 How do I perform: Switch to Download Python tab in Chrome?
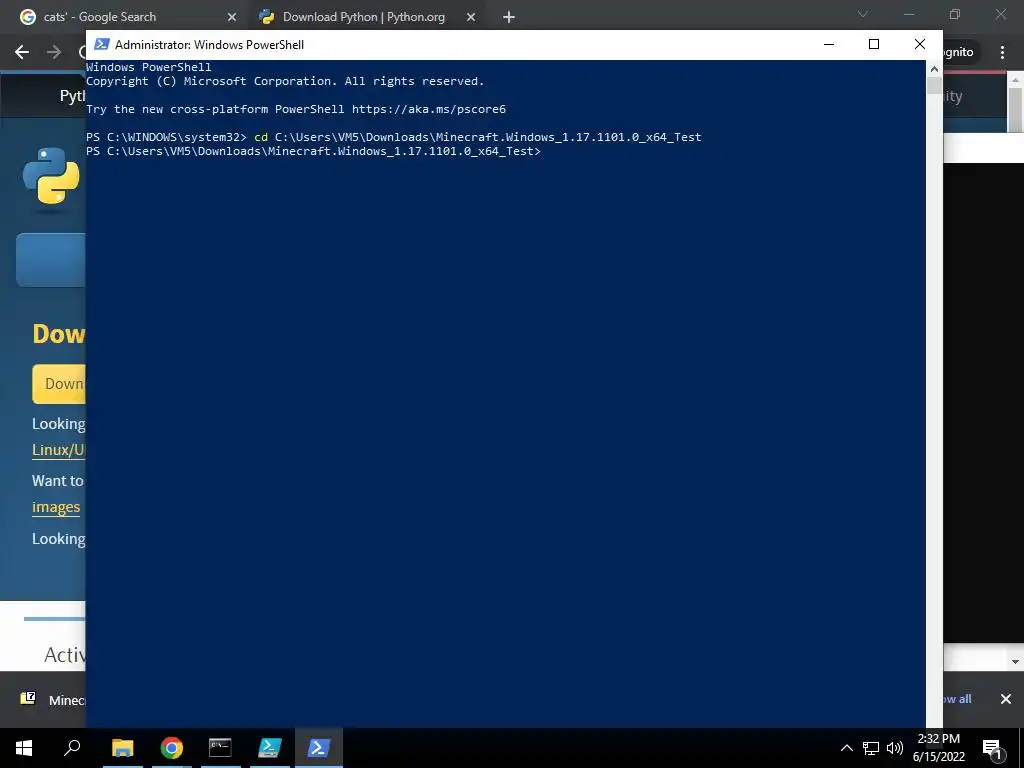pyautogui.click(x=363, y=17)
